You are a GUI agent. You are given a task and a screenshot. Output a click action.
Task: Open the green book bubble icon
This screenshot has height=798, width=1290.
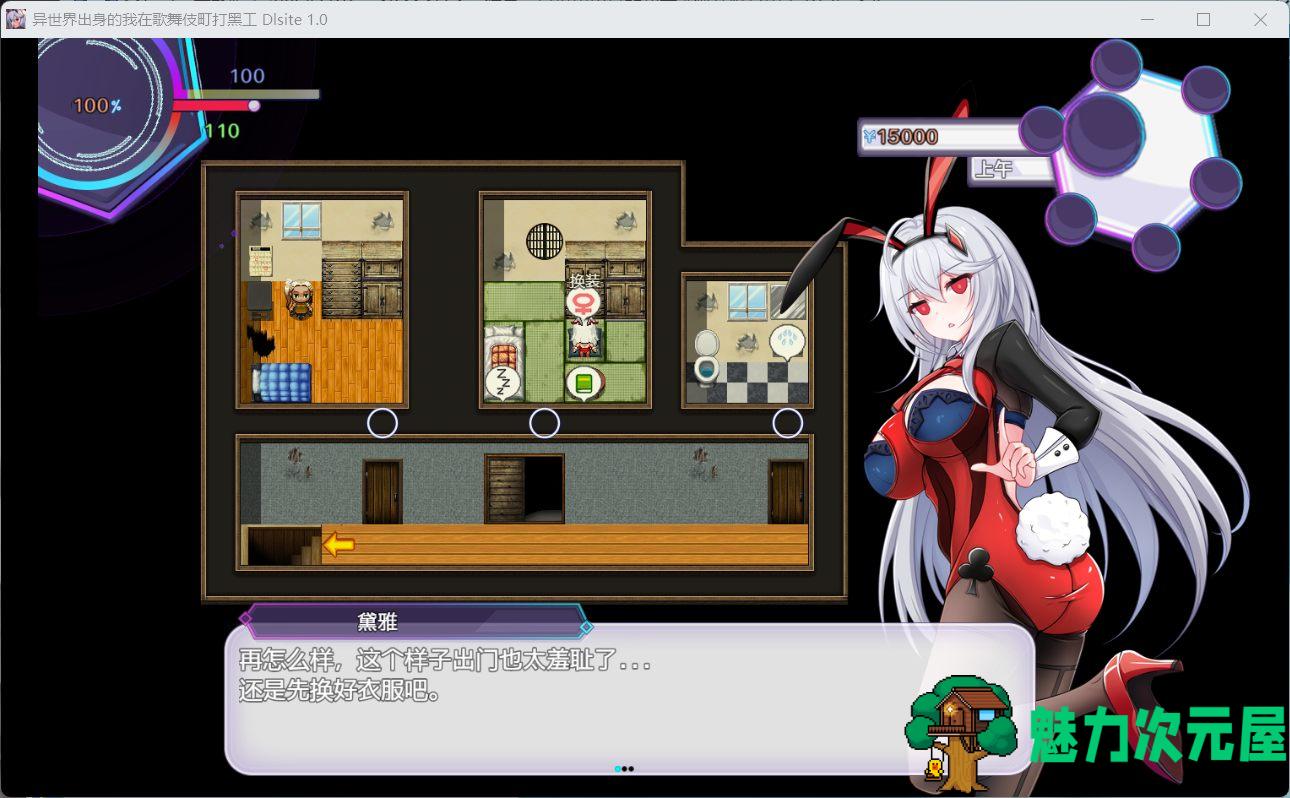[x=584, y=382]
